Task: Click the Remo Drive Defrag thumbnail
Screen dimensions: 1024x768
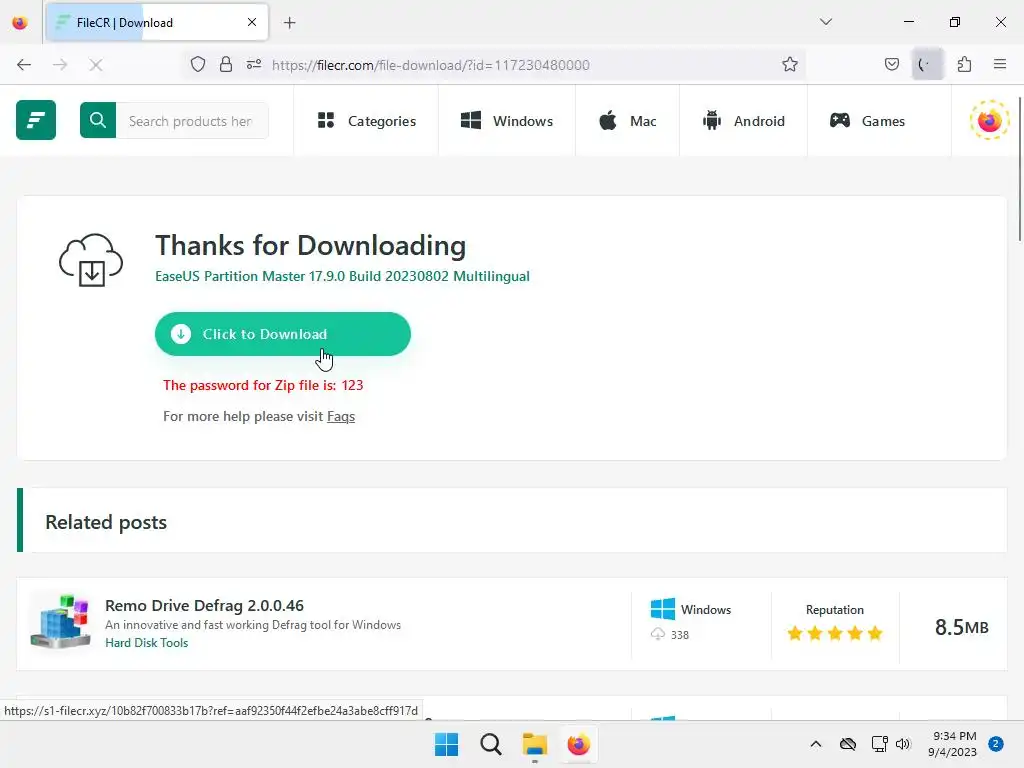Action: (60, 621)
